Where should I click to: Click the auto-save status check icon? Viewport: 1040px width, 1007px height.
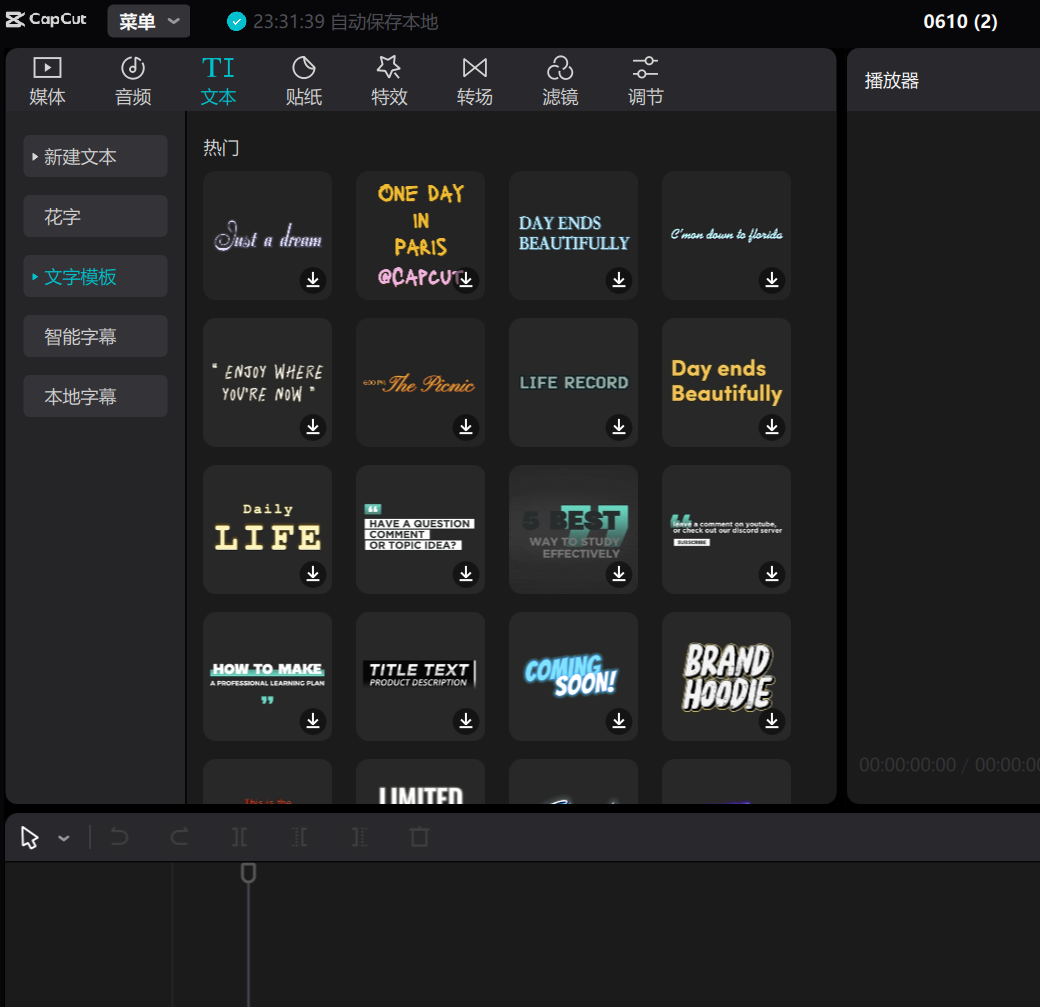236,22
